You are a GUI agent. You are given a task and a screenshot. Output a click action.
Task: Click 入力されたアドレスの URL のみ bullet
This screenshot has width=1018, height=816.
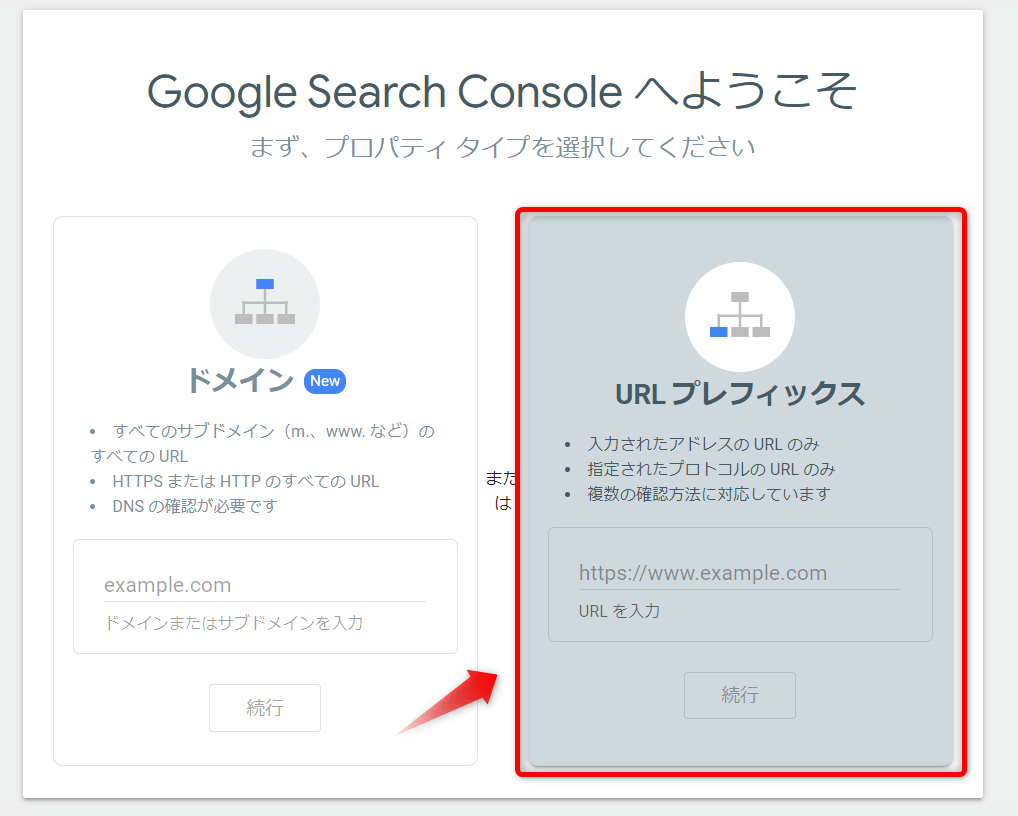pos(703,444)
